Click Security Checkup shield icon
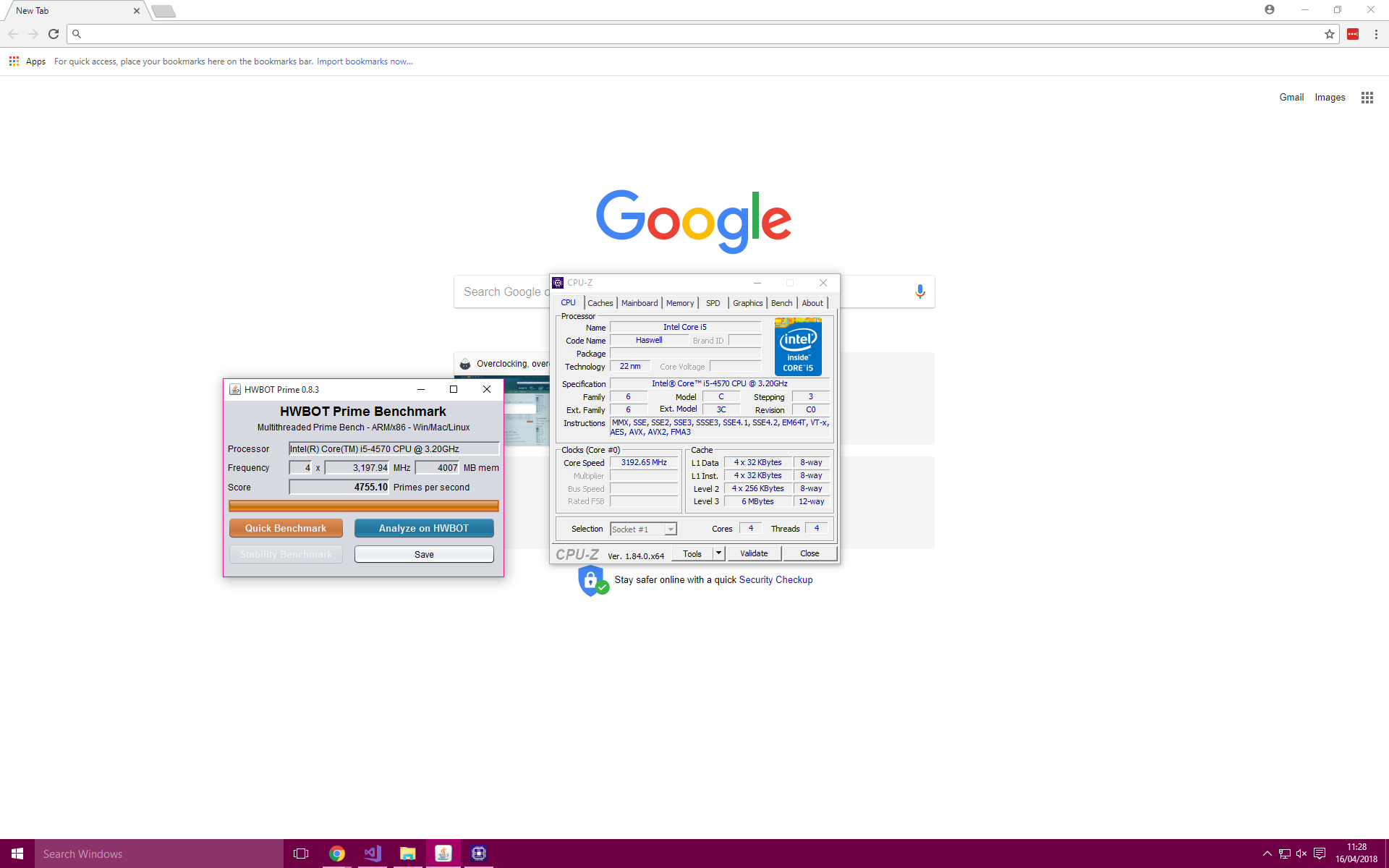The image size is (1389, 868). (x=592, y=580)
